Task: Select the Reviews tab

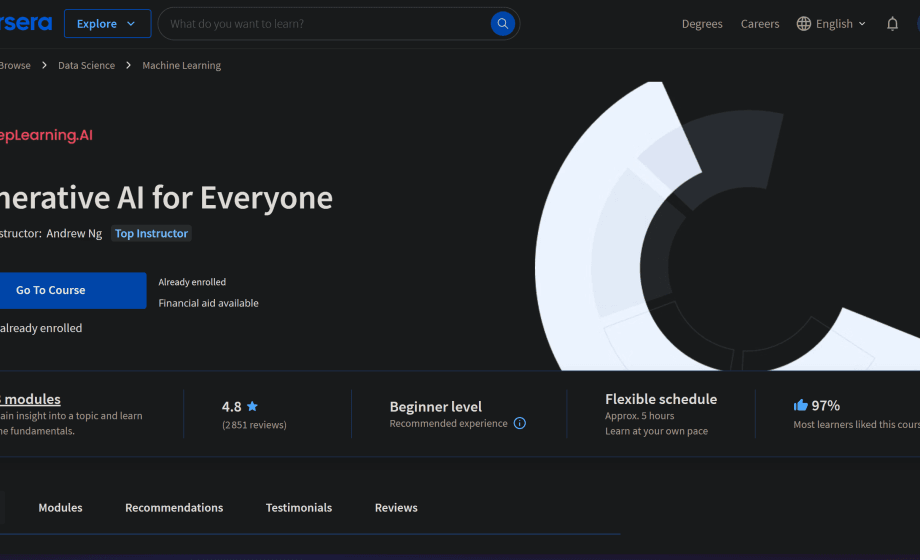Action: click(396, 508)
